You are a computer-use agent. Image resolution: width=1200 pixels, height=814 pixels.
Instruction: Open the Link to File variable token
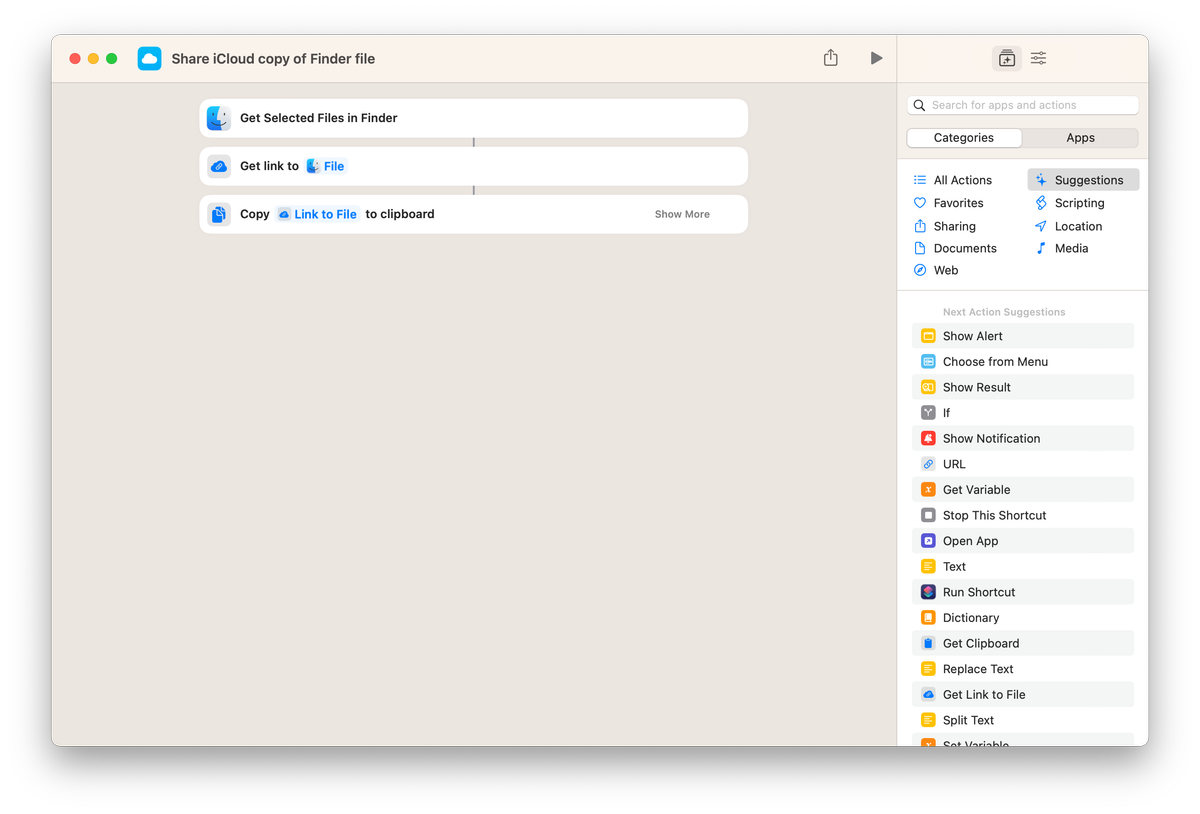pyautogui.click(x=317, y=214)
